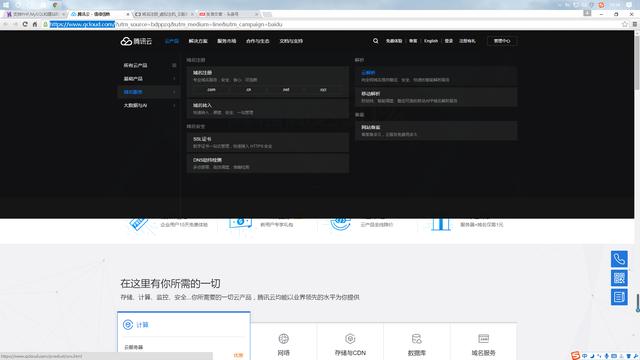Open the 解决方案 navigation menu
The height and width of the screenshot is (360, 640).
coord(198,41)
